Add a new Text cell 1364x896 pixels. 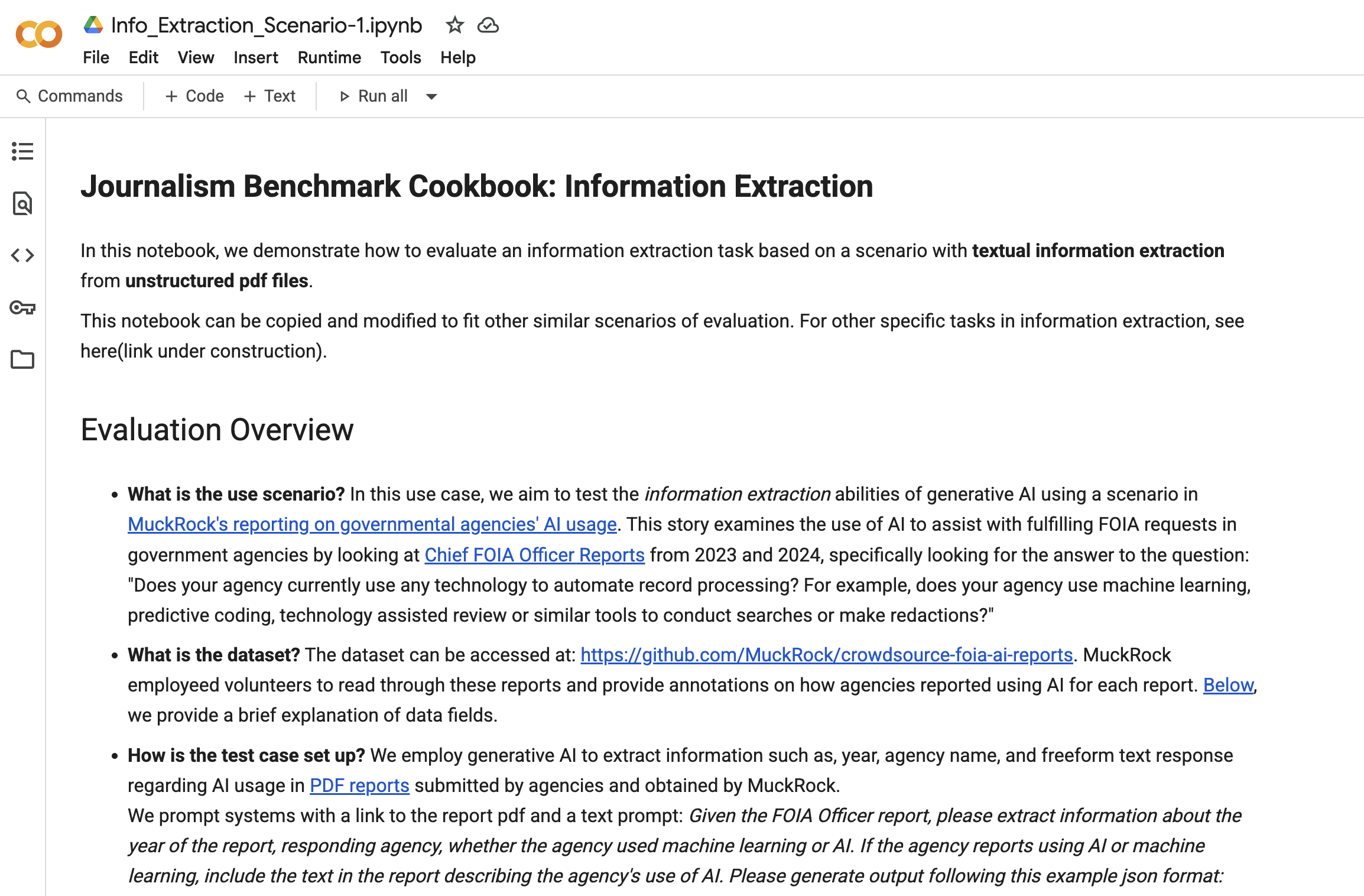pos(269,96)
